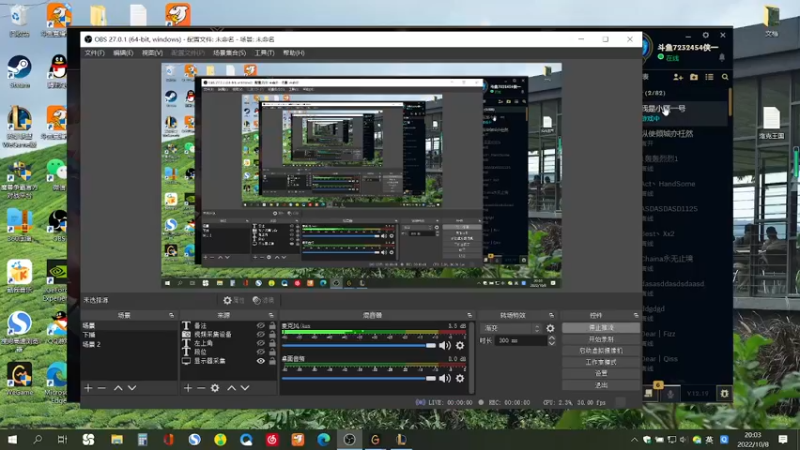Click 退出 button in 控件 panel
This screenshot has width=800, height=450.
(x=601, y=385)
